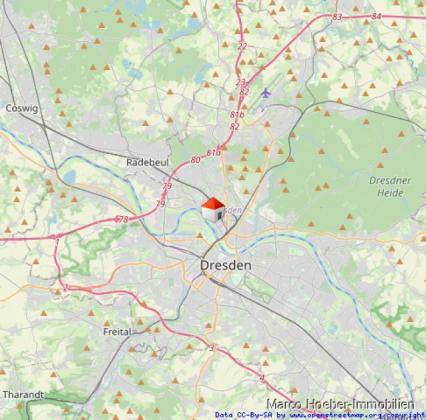Click motorway junction number 22
426x420 pixels.
pyautogui.click(x=242, y=46)
